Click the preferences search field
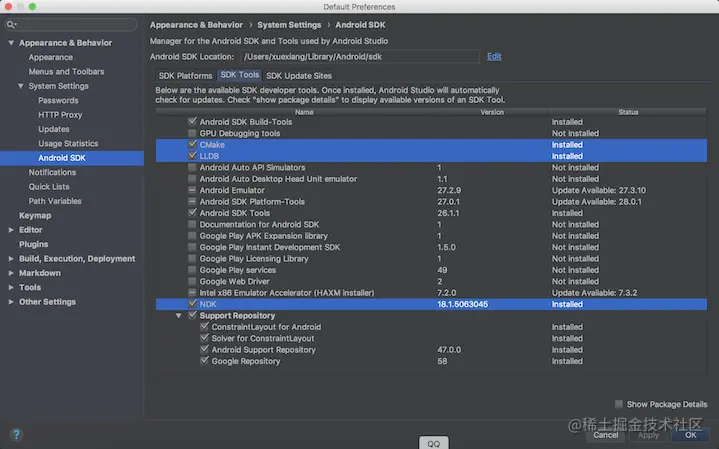The height and width of the screenshot is (449, 719). pos(71,24)
